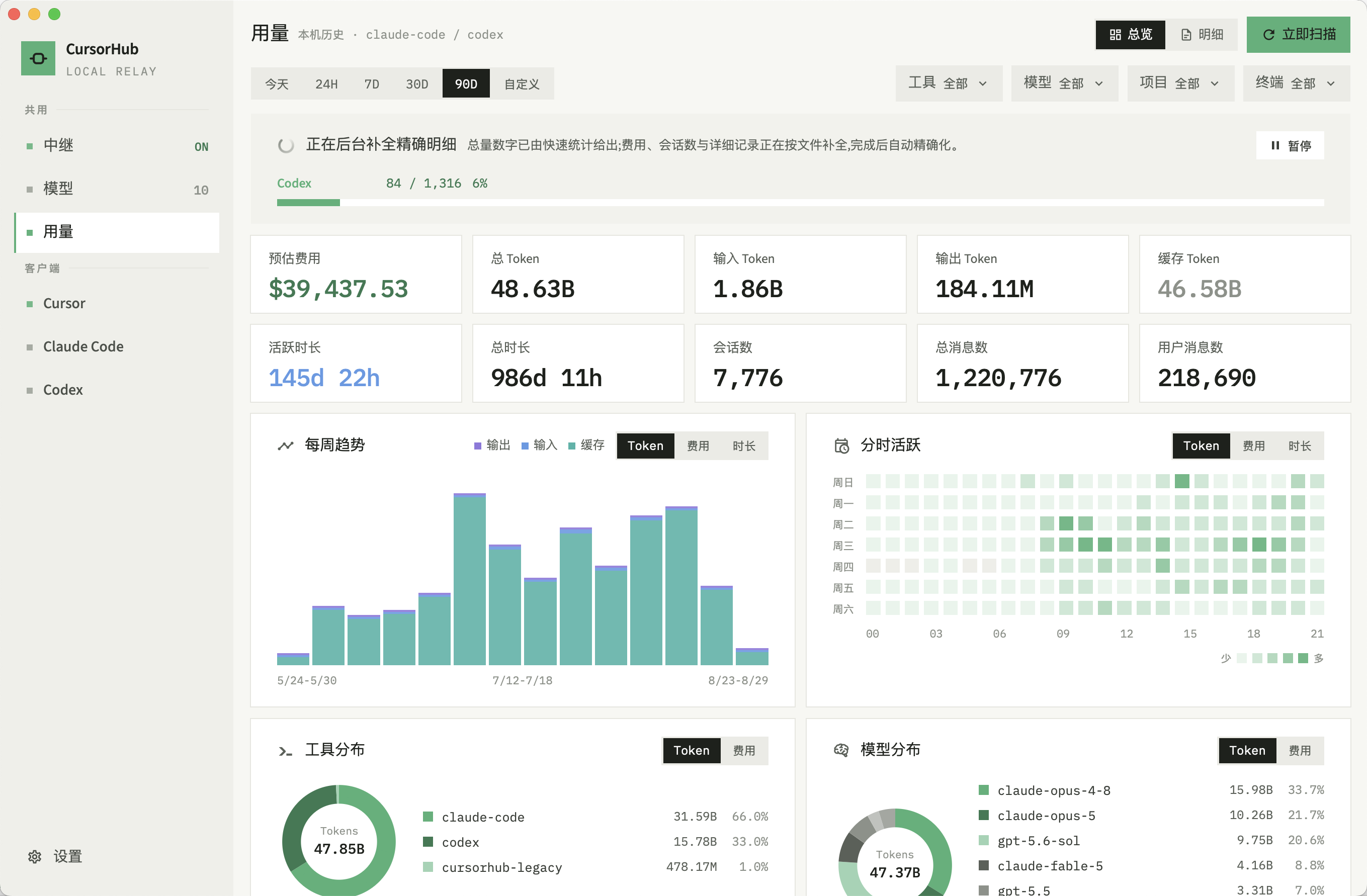This screenshot has width=1367, height=896.
Task: Open the 模型 全部 filter dropdown
Action: [x=1064, y=83]
